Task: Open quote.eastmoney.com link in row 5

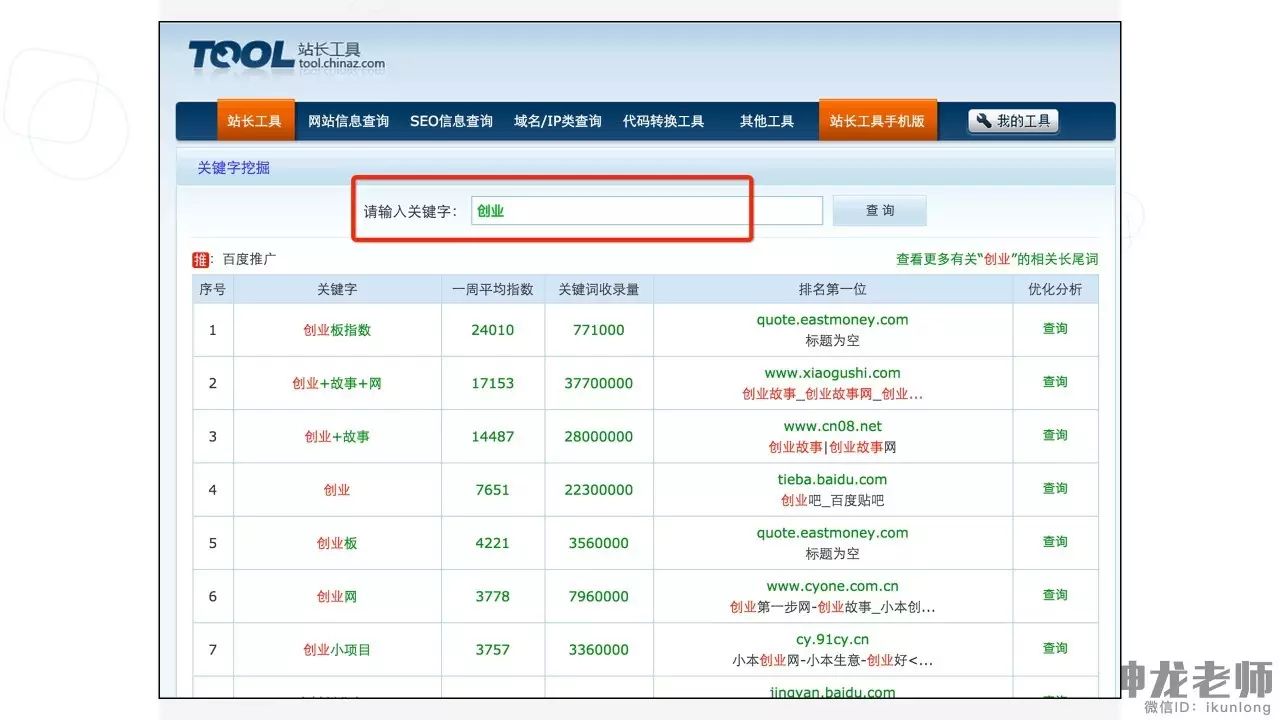Action: 832,533
